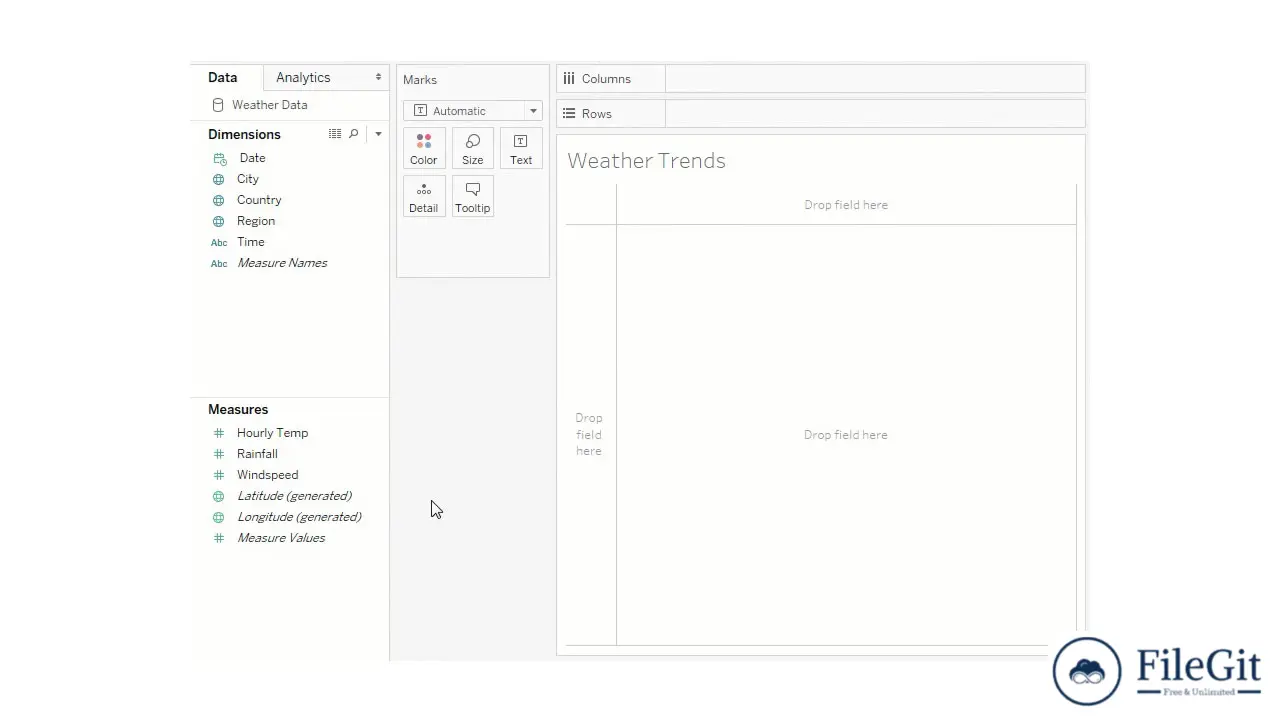Open the Color marks card
The image size is (1280, 720).
coord(423,148)
